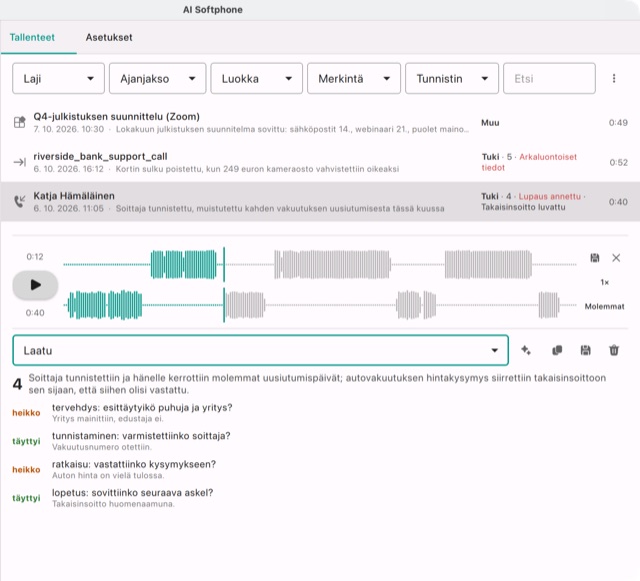
Task: Switch to the Tallenteet tab
Action: point(32,38)
